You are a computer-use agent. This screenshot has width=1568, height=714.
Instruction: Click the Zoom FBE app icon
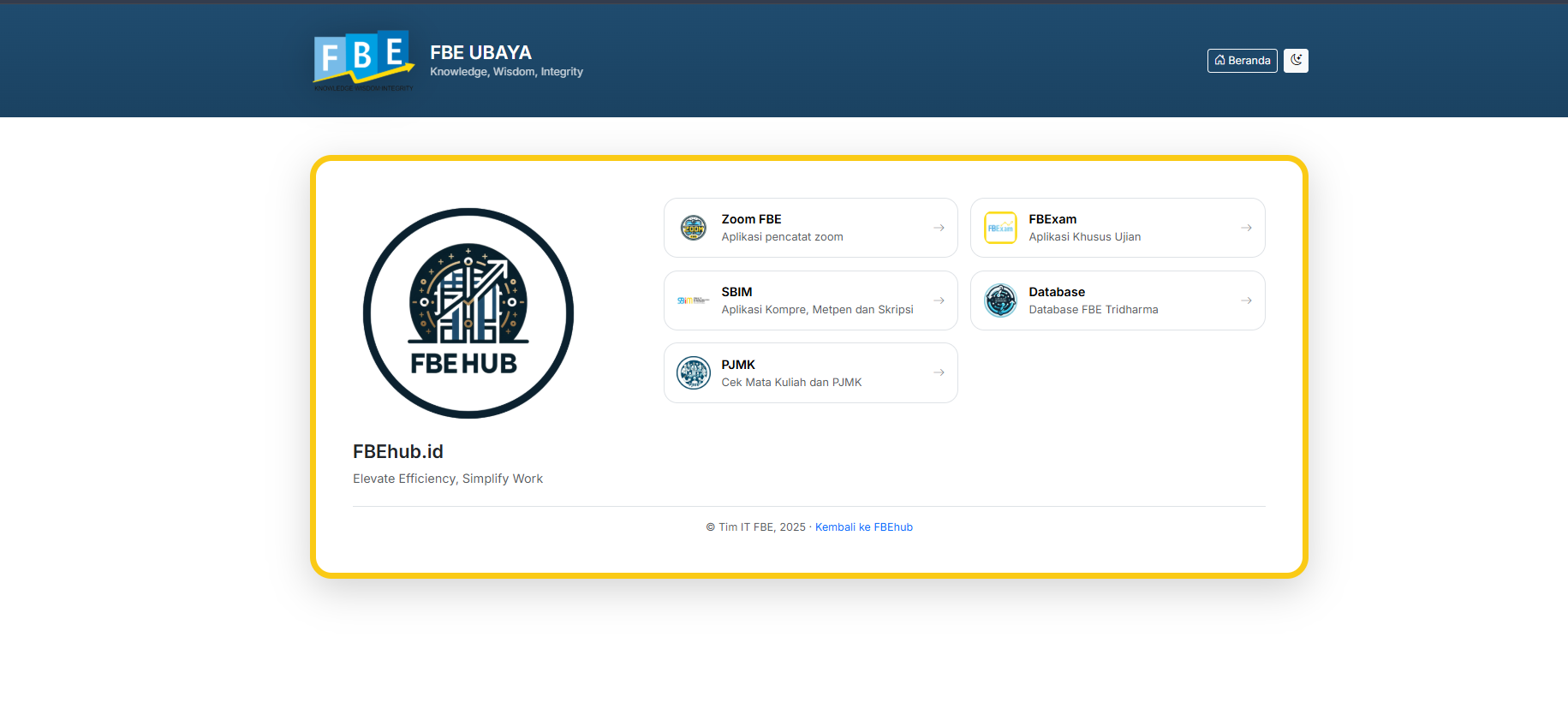(693, 228)
